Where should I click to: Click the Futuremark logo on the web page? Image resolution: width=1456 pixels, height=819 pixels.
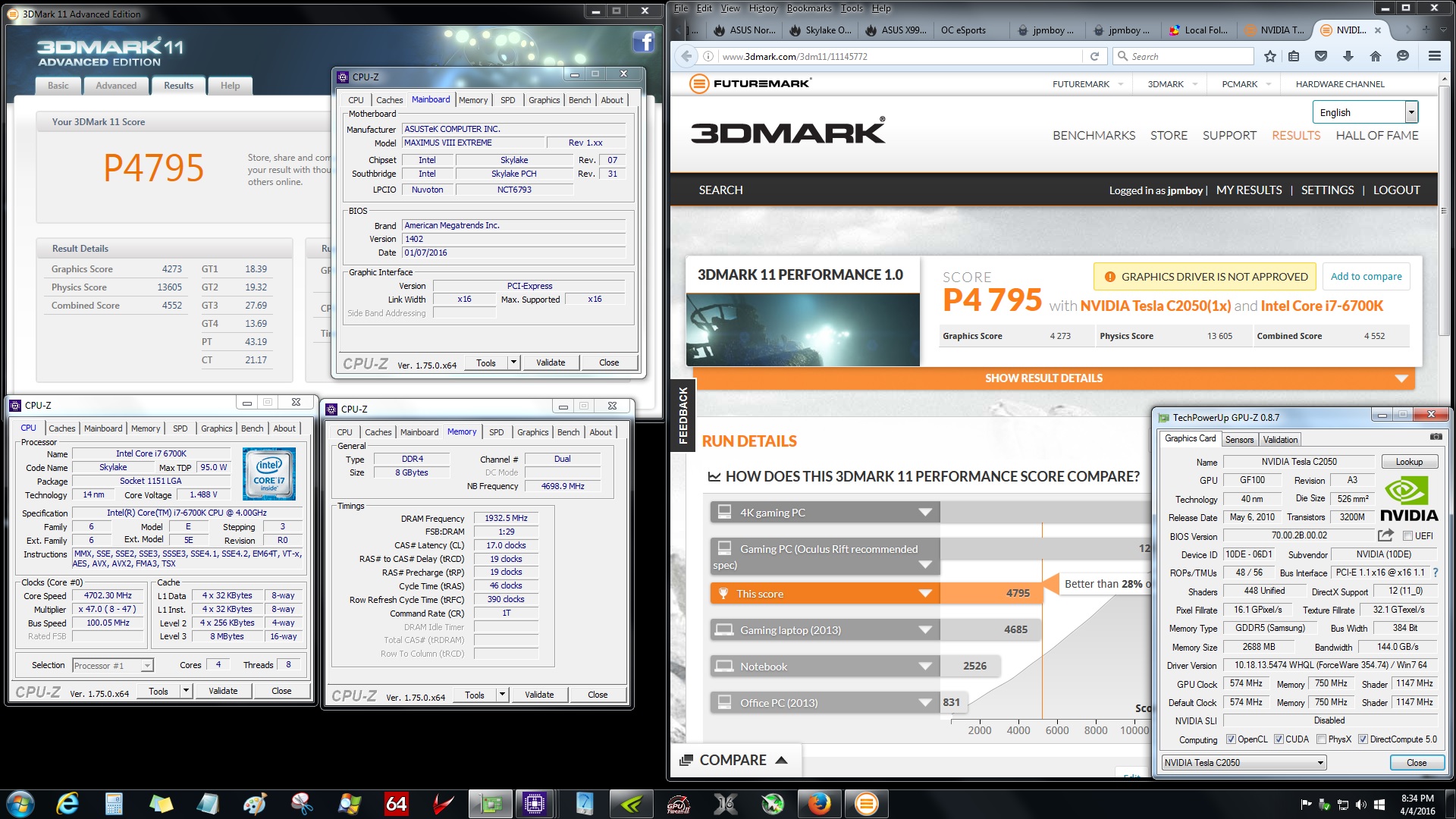(749, 83)
